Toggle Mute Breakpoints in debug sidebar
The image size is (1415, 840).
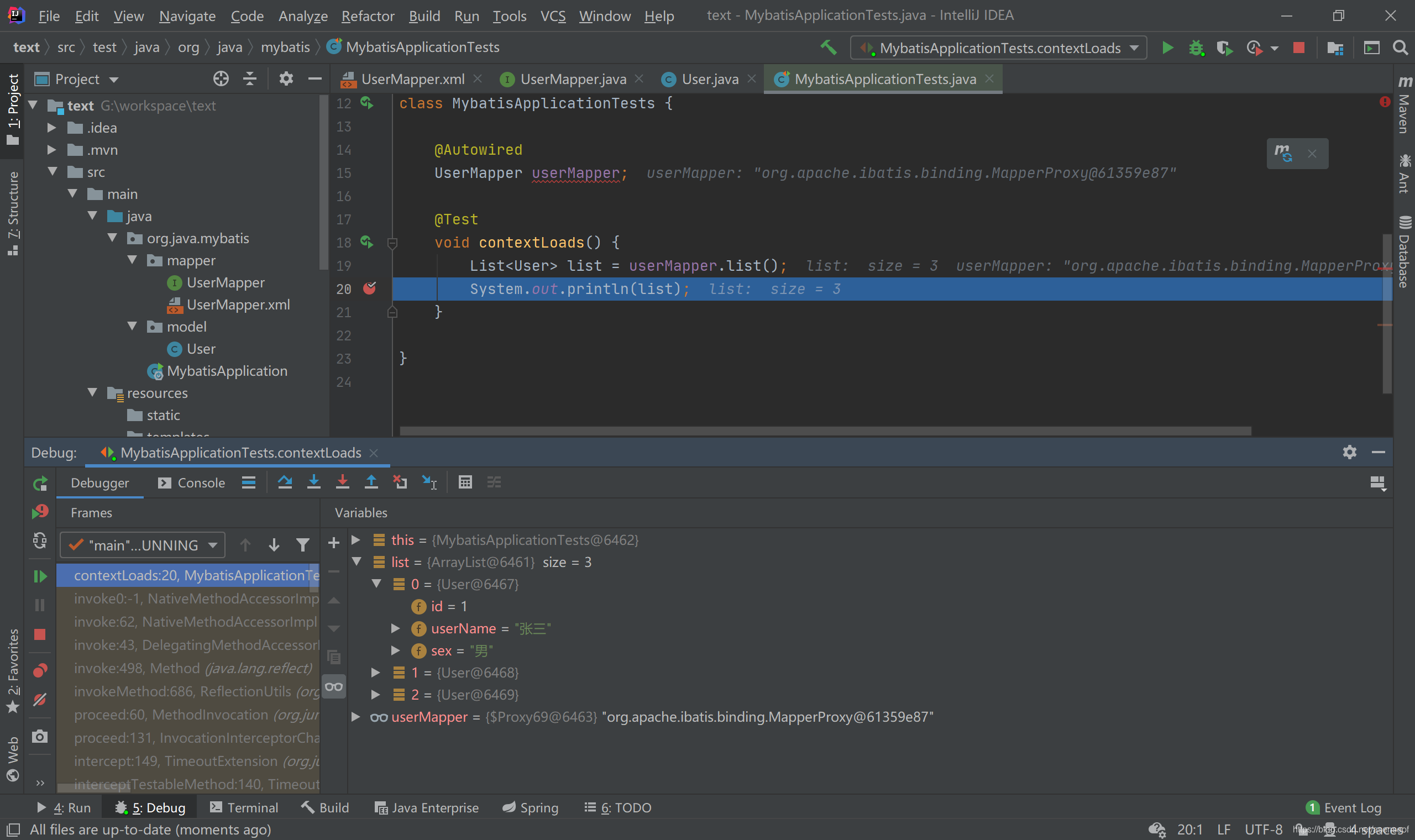coord(40,700)
